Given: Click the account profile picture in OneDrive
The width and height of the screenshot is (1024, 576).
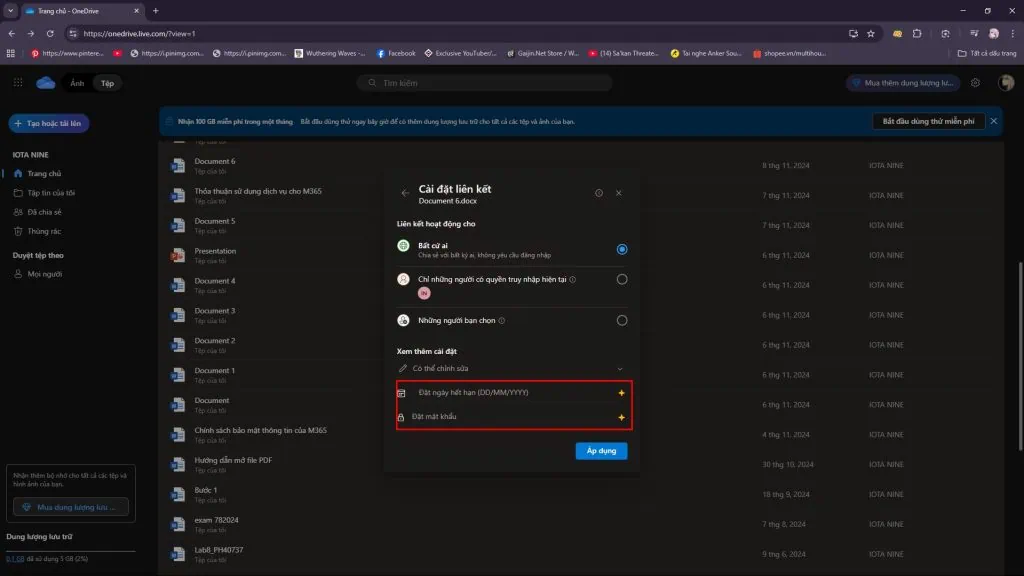Looking at the screenshot, I should pos(1005,83).
